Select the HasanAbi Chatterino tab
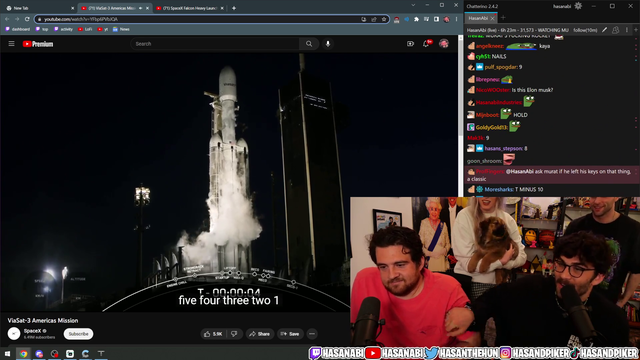This screenshot has width=640, height=360. (x=478, y=18)
